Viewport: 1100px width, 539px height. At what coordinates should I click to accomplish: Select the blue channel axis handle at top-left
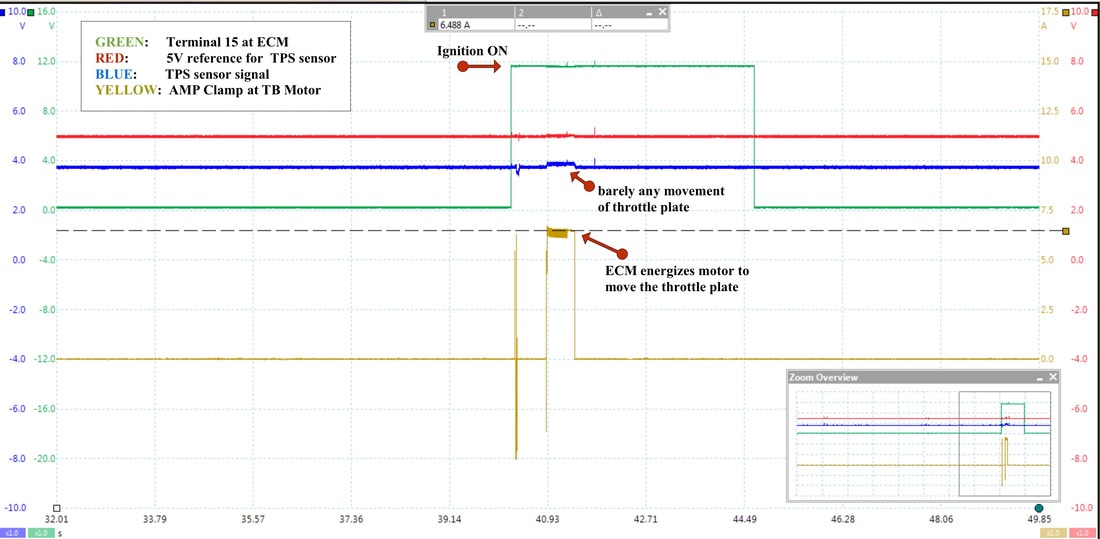3,12
